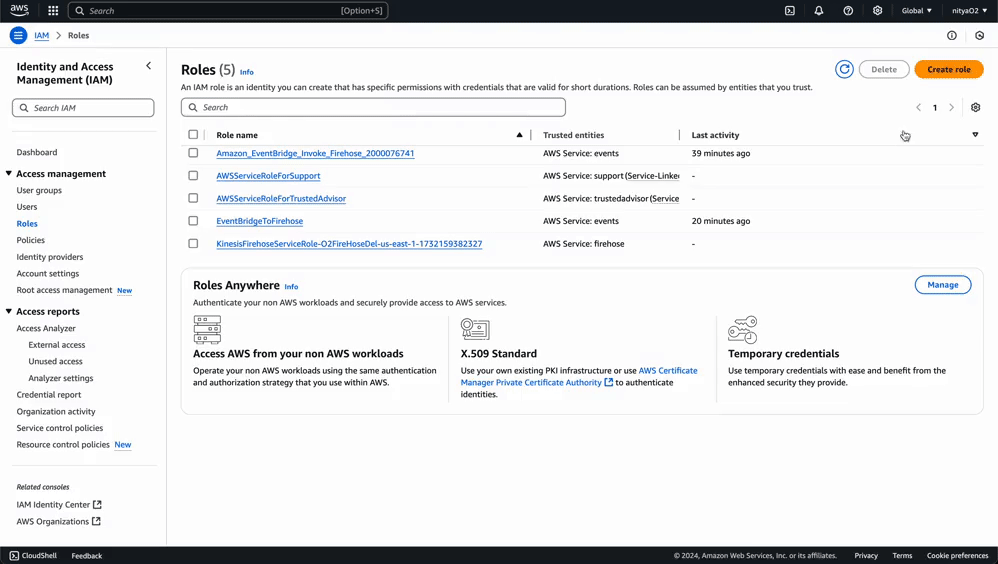
Task: Open the AWS home logo
Action: (x=19, y=10)
